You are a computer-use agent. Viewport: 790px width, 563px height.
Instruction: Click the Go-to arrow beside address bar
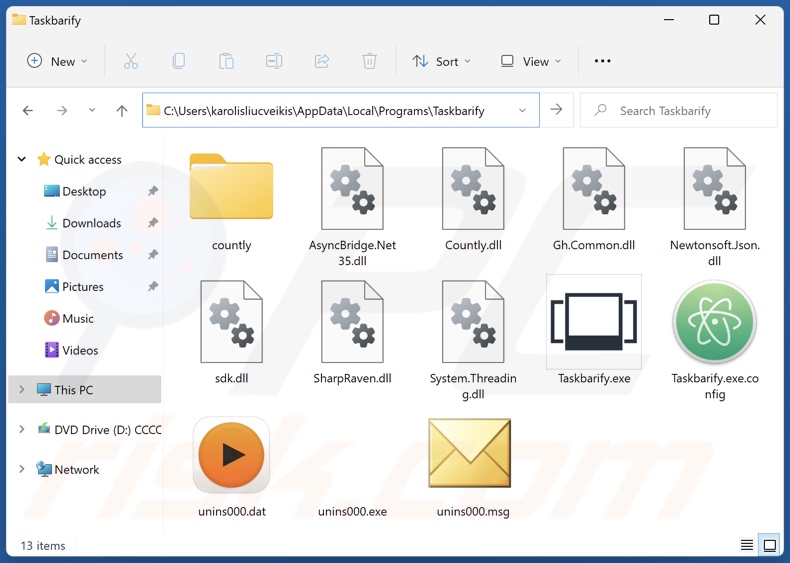point(556,110)
